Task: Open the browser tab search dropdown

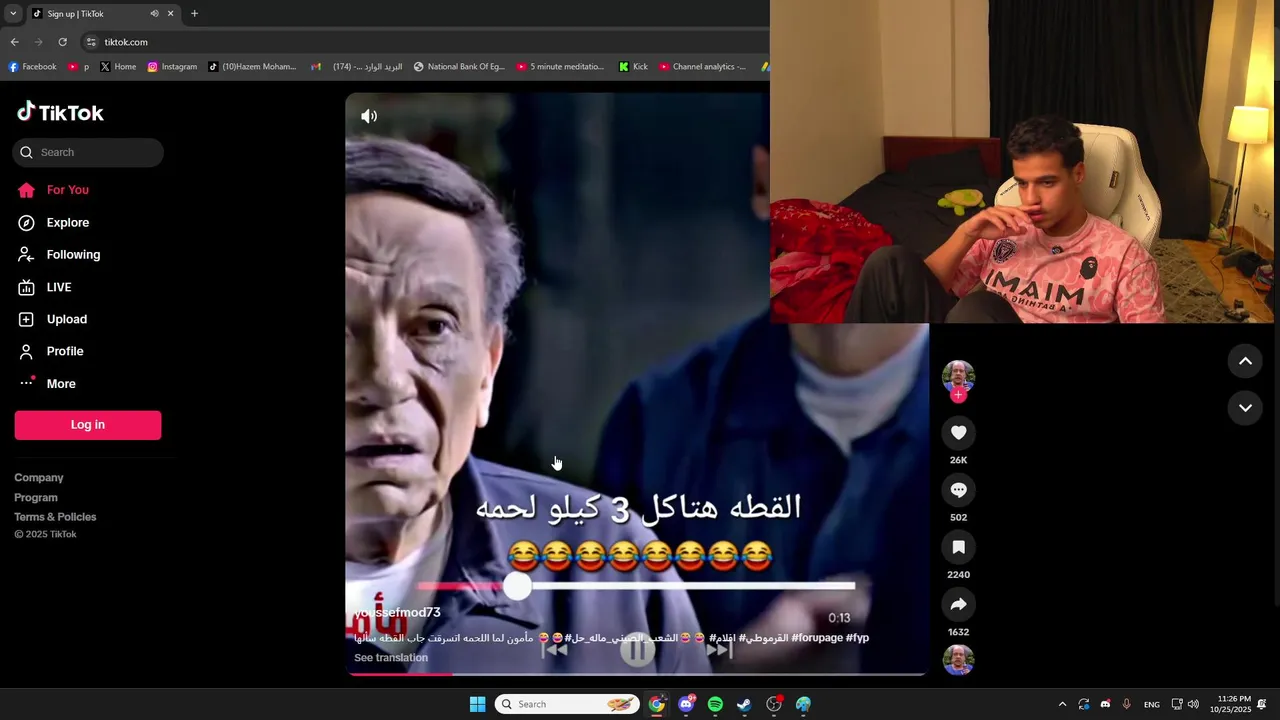Action: tap(13, 13)
